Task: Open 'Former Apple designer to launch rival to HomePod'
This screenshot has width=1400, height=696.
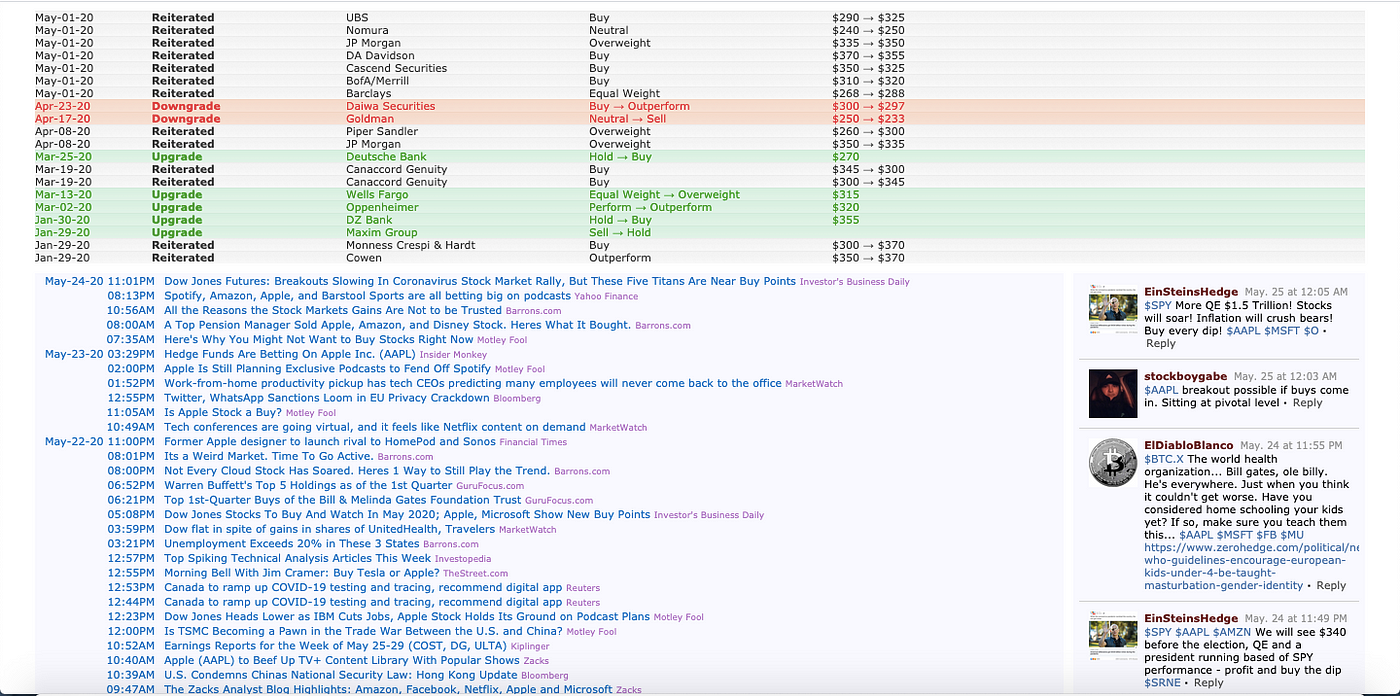Action: (329, 441)
